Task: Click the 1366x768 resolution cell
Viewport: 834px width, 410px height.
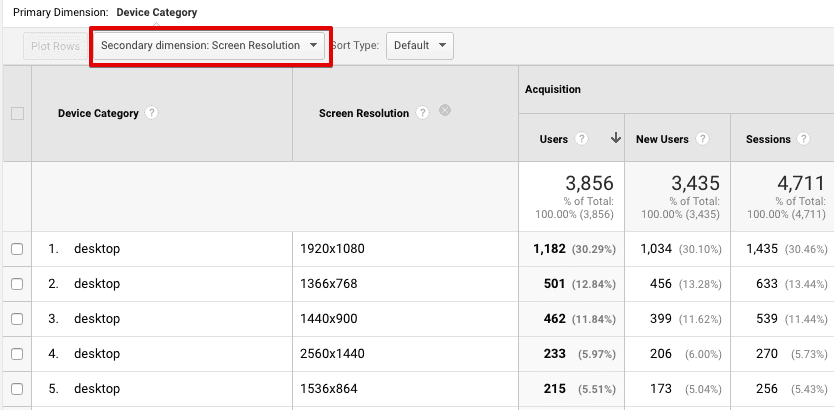Action: pyautogui.click(x=329, y=283)
